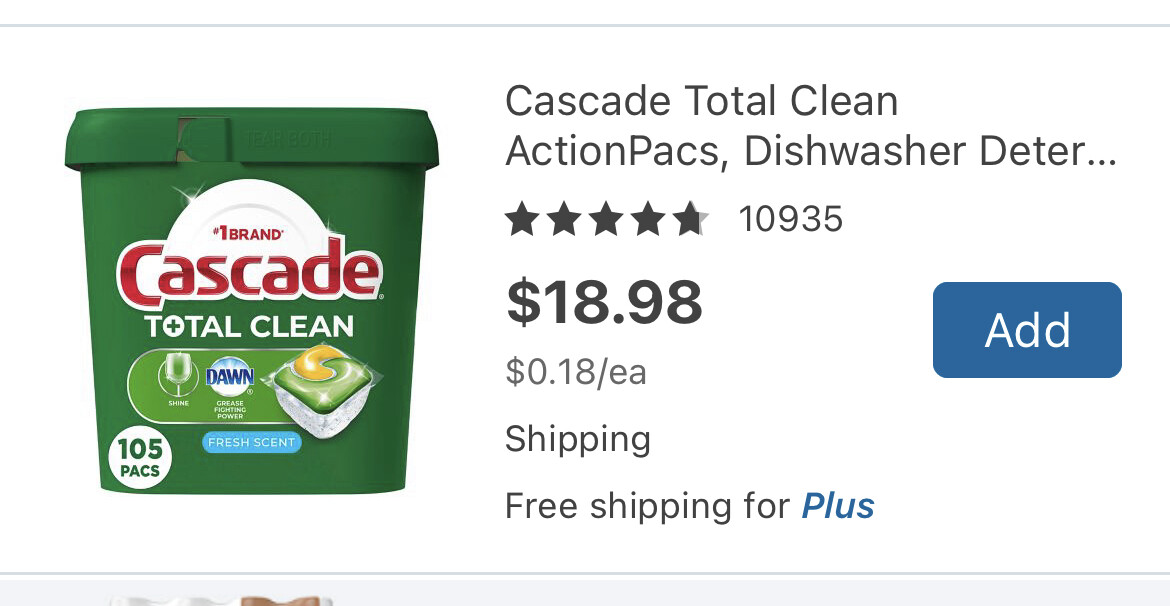
Task: Open the Cascade Total Clean product title
Action: click(x=811, y=126)
